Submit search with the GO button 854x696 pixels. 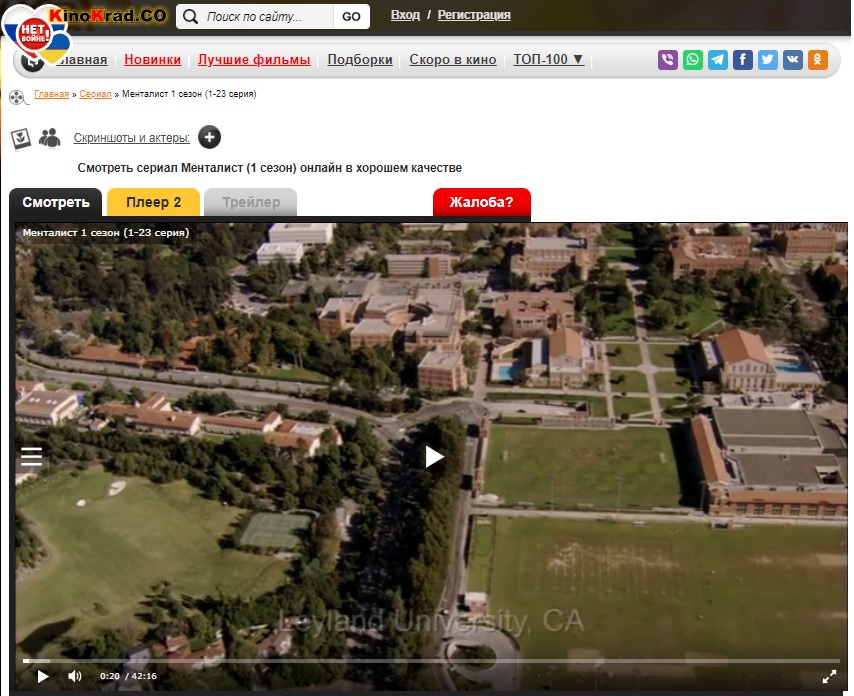[x=351, y=16]
